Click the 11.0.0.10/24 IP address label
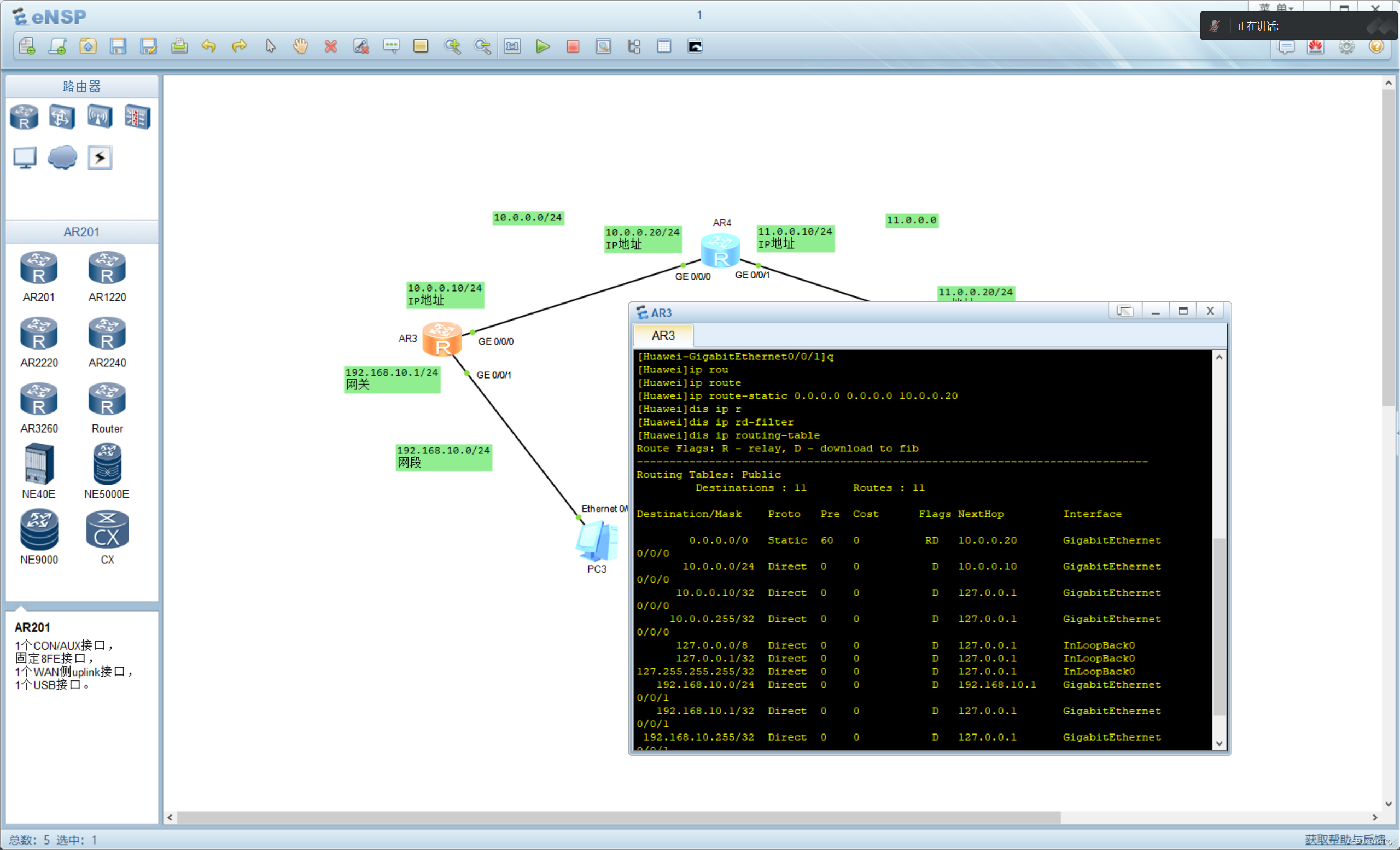The height and width of the screenshot is (850, 1400). (x=796, y=238)
